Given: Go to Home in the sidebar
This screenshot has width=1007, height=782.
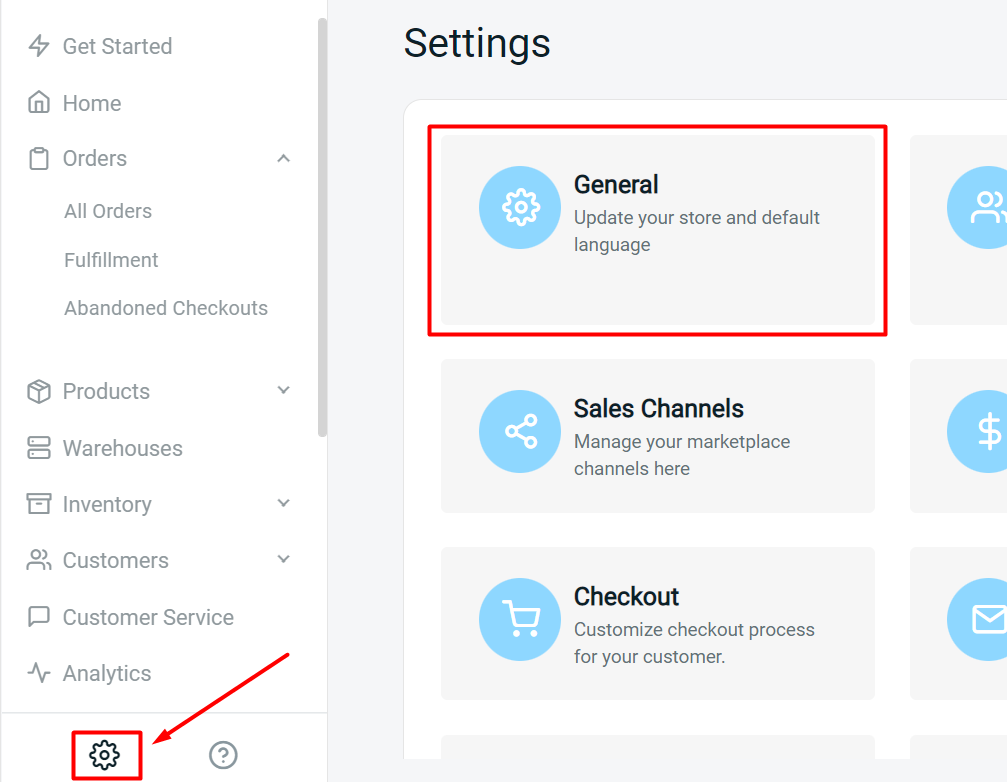Looking at the screenshot, I should 92,103.
